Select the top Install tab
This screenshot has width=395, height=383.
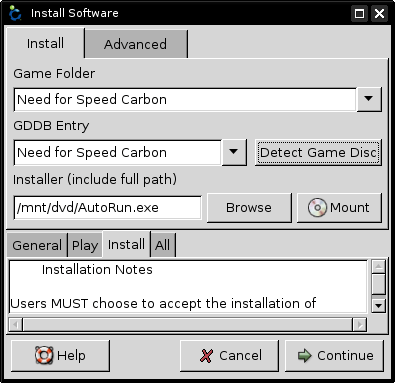point(45,43)
